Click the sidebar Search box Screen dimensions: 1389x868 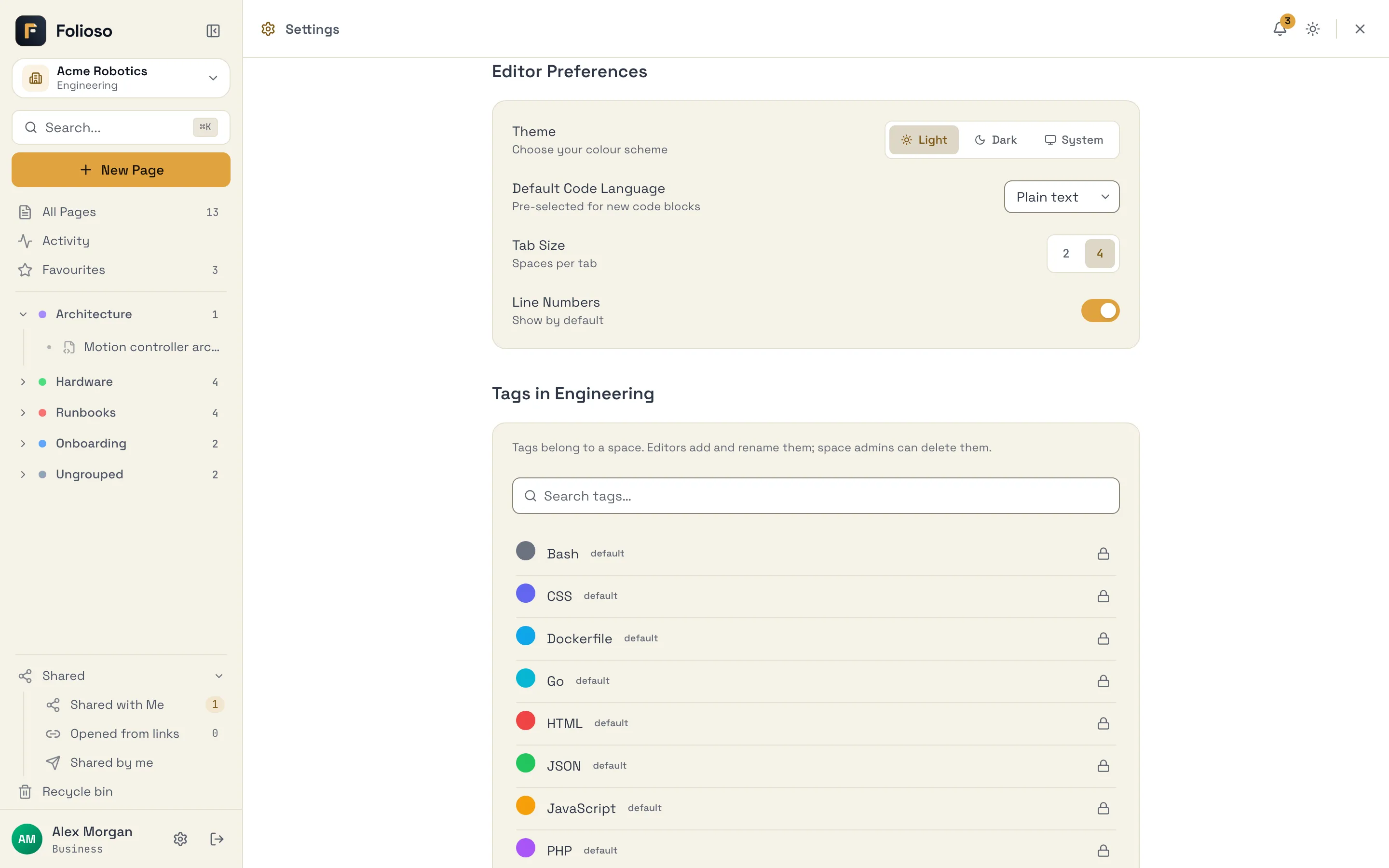(121, 127)
